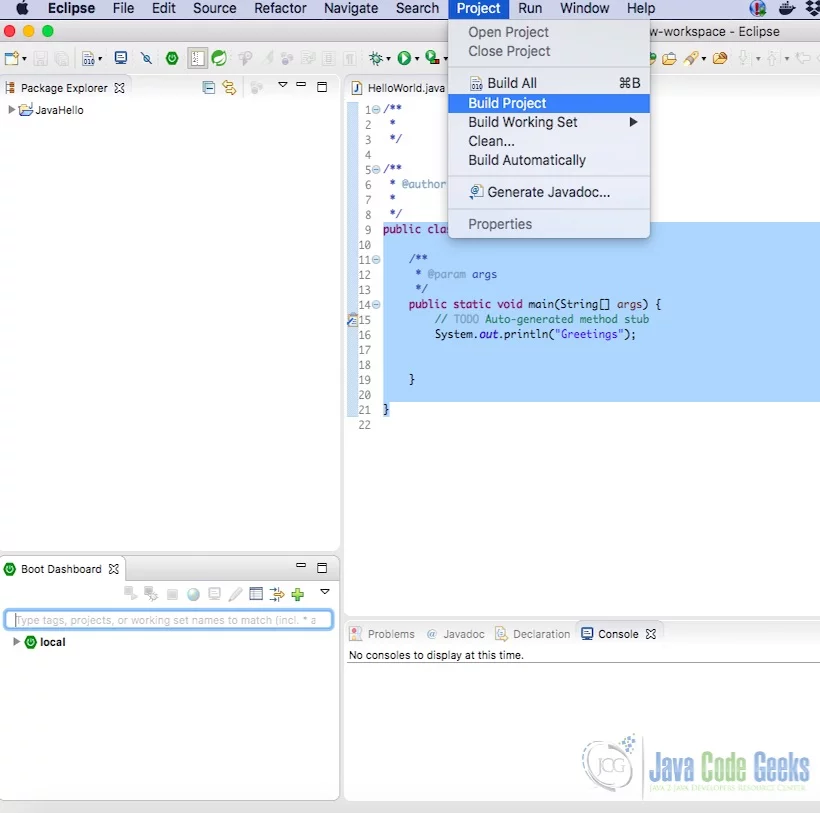Viewport: 820px width, 813px height.
Task: Click the Boot Dashboard pencil edit icon
Action: pyautogui.click(x=235, y=594)
